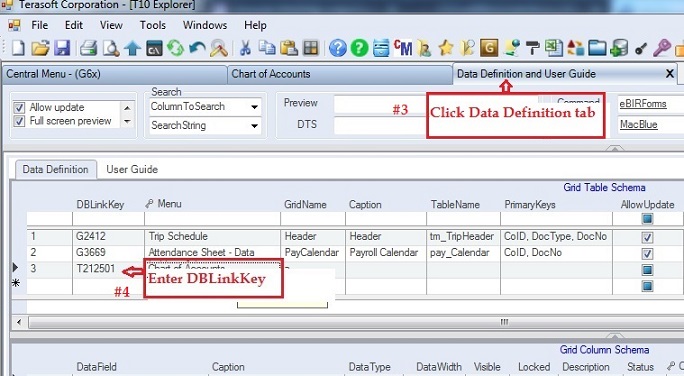Open the SearchString dropdown
The width and height of the screenshot is (684, 376).
pos(254,126)
